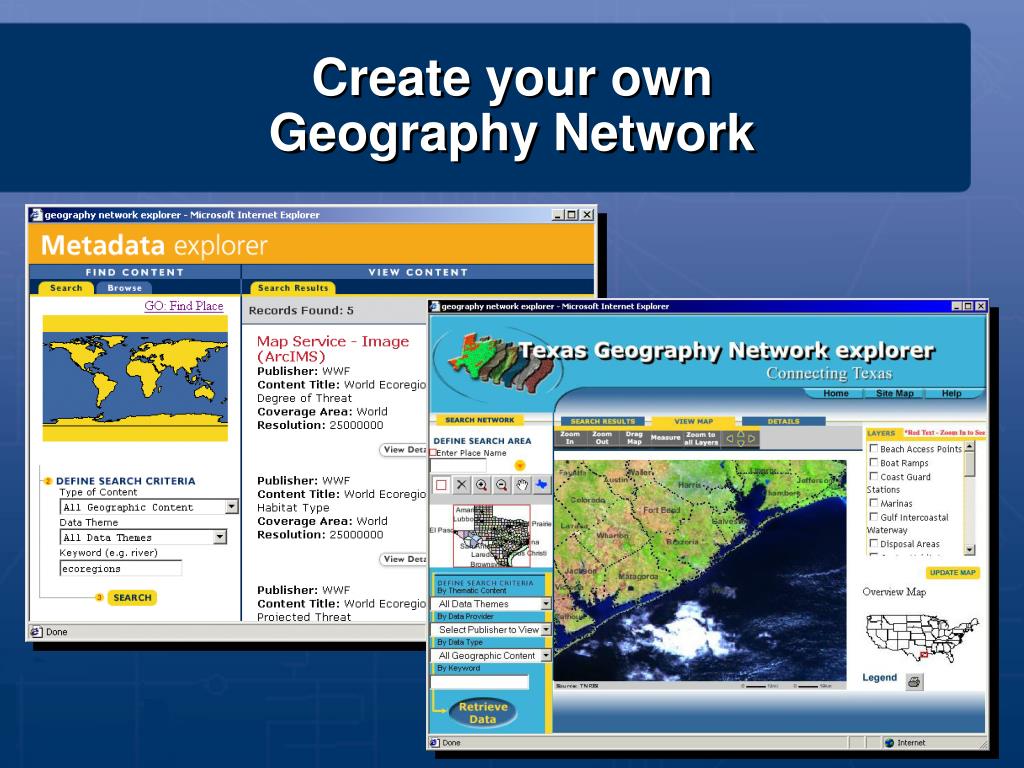
Task: Open the Site Map link
Action: 895,393
